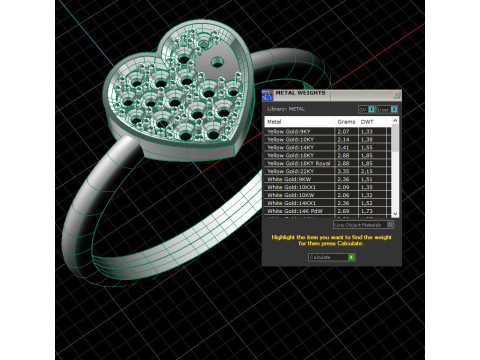Viewport: 480px width, 360px height.
Task: Click the Library: METAL label
Action: [286, 109]
